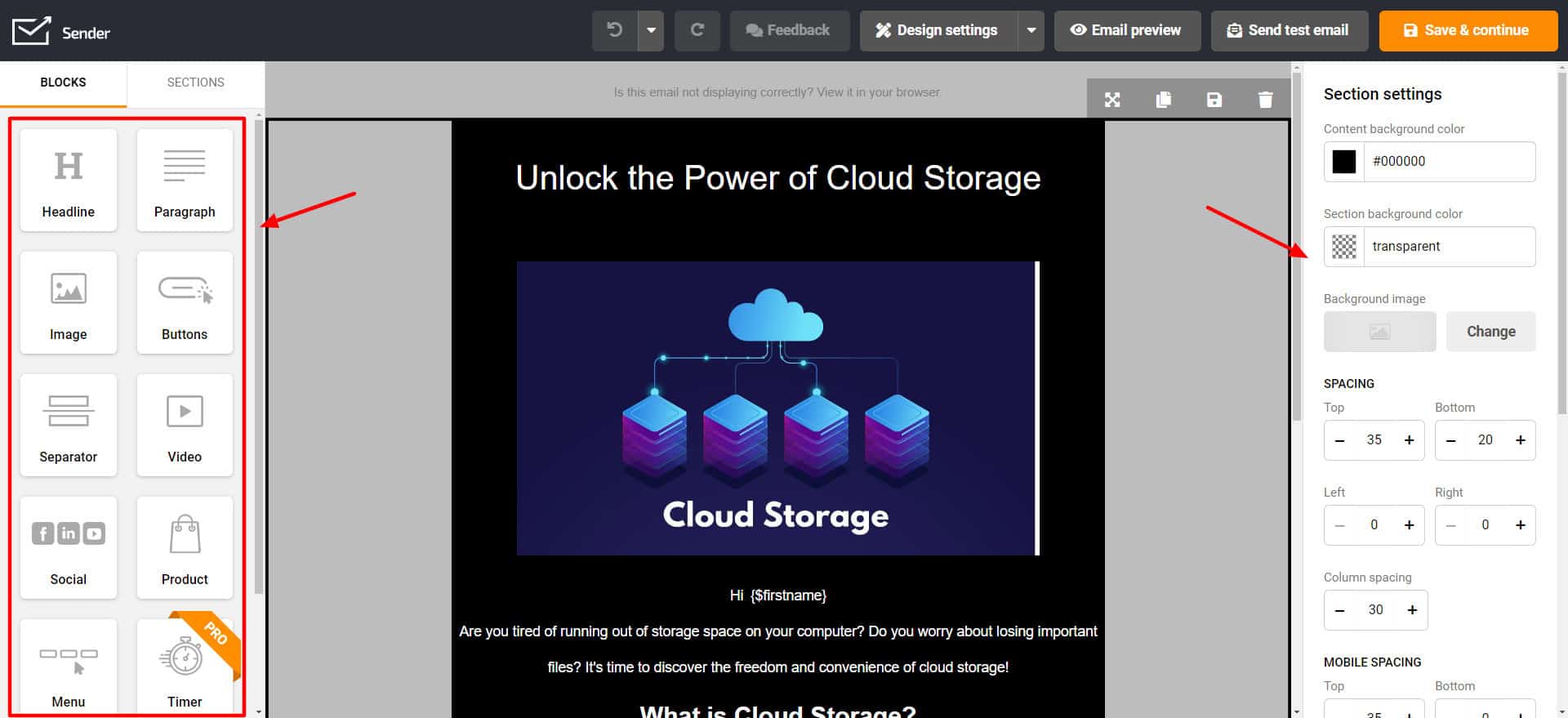This screenshot has height=718, width=1568.
Task: Expand the Design settings dropdown arrow
Action: (1031, 30)
